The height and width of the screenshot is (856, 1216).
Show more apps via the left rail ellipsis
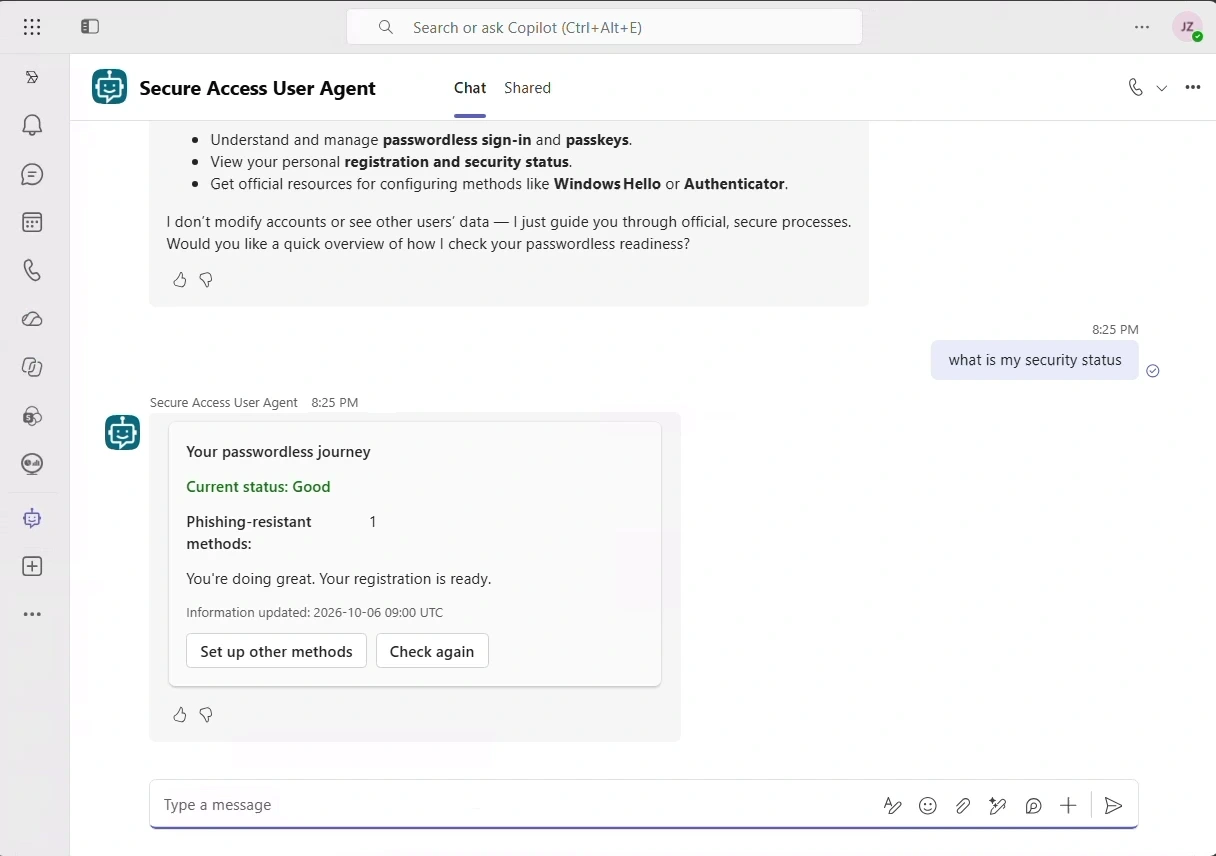coord(32,614)
